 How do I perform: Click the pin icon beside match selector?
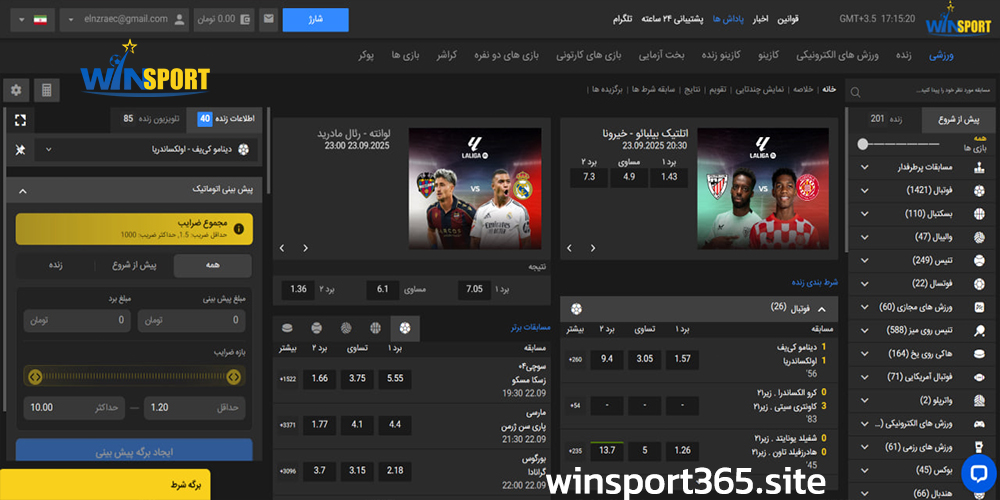[20, 149]
